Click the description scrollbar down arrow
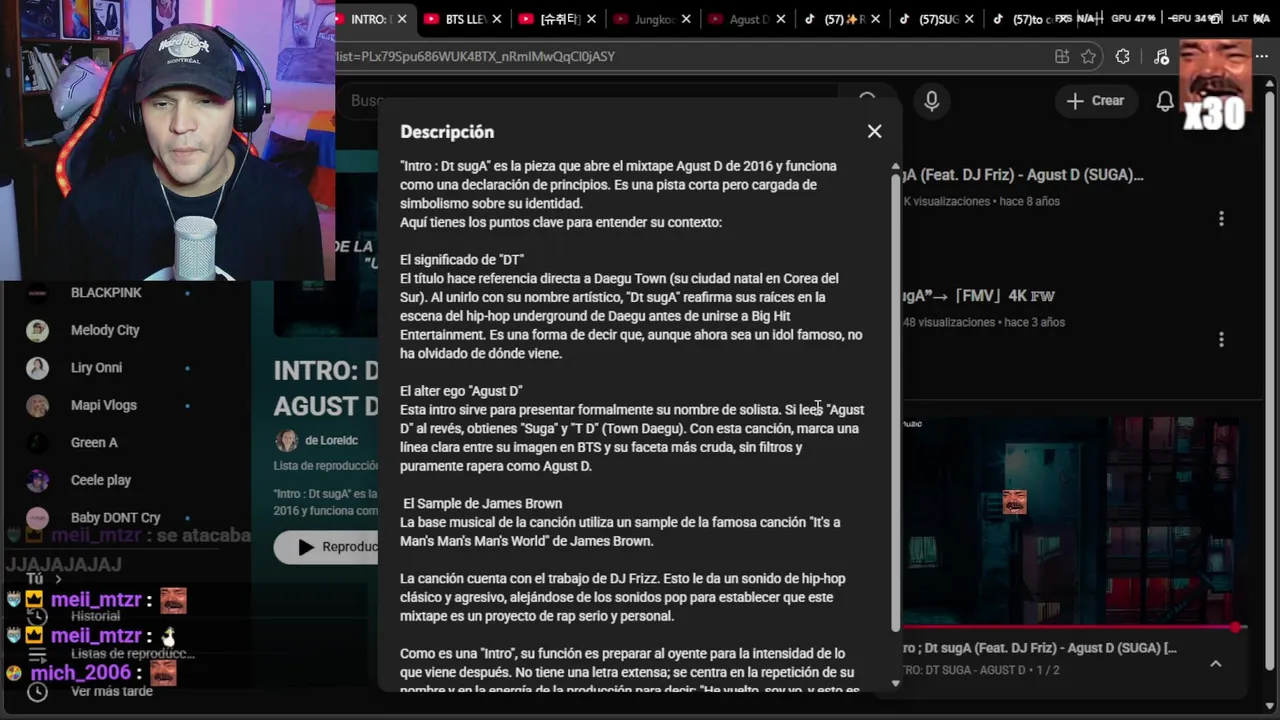 click(x=895, y=684)
